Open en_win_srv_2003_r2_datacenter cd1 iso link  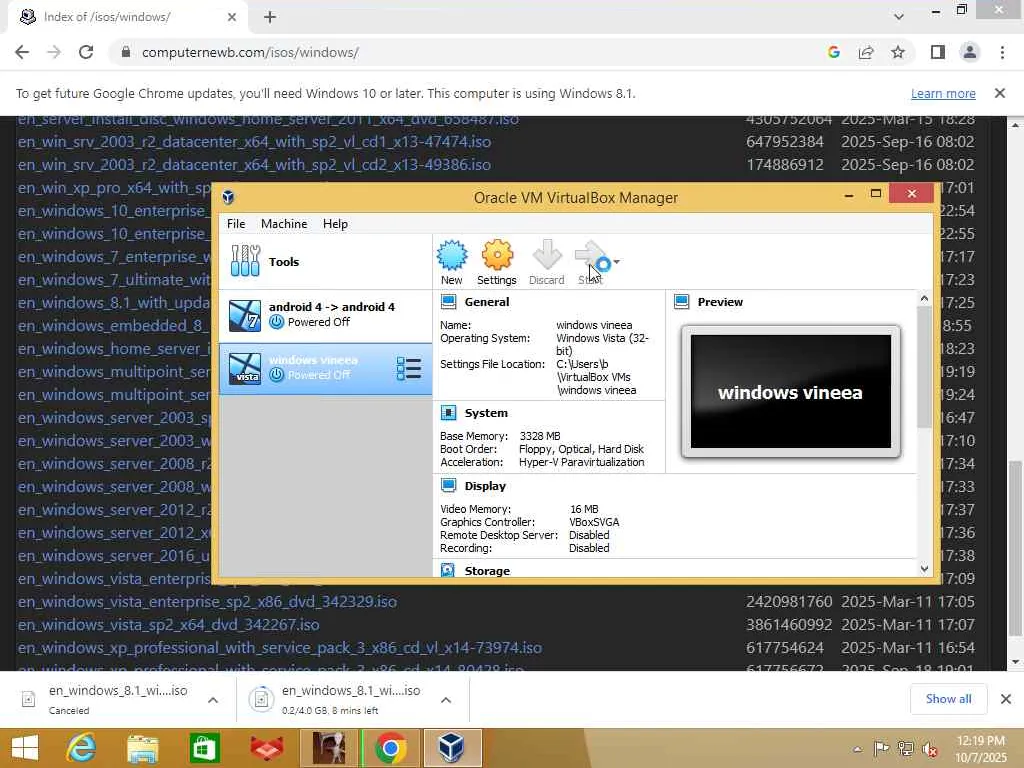(x=254, y=142)
